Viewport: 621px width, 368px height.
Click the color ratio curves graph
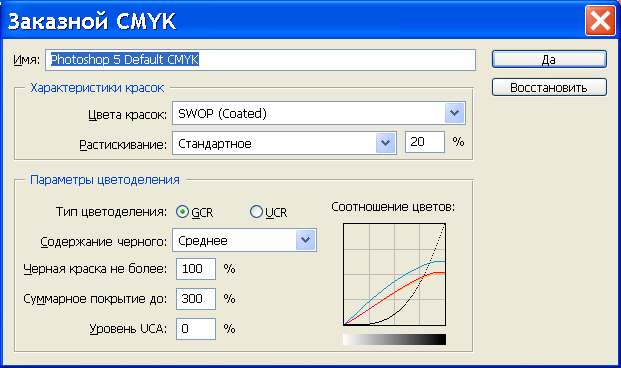point(394,275)
